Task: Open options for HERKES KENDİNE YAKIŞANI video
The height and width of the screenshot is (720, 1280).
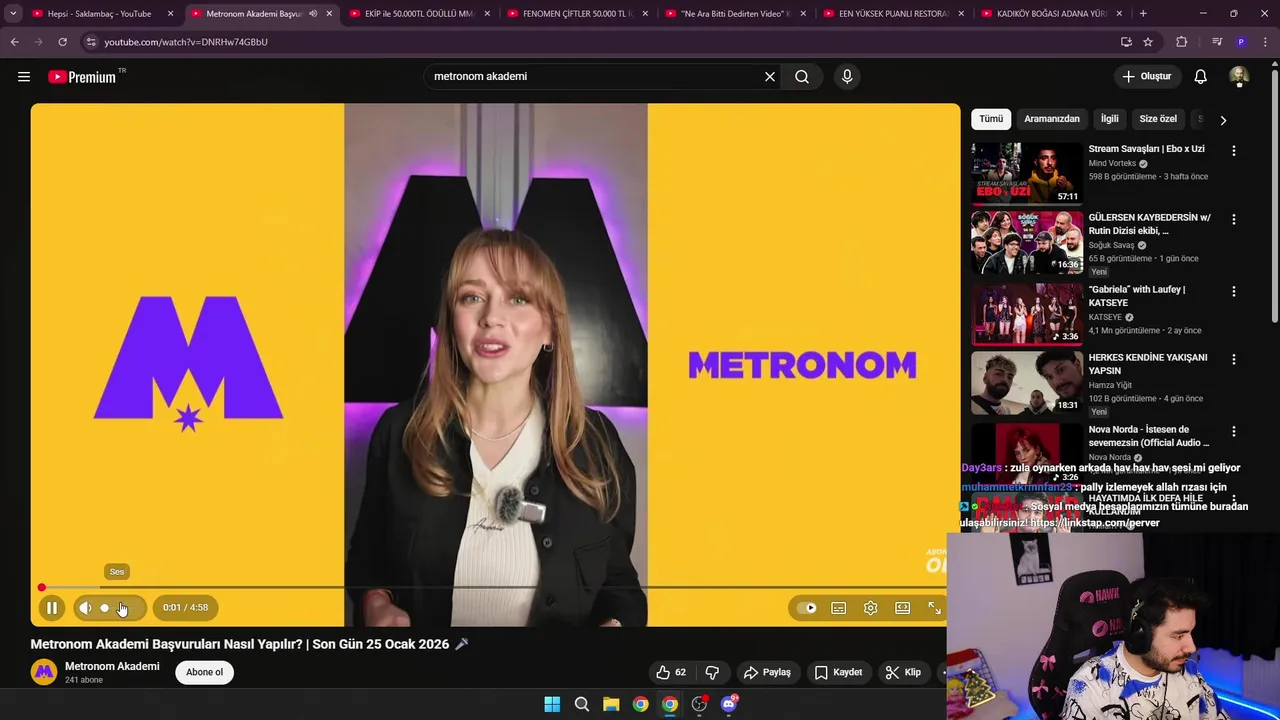Action: click(x=1234, y=359)
